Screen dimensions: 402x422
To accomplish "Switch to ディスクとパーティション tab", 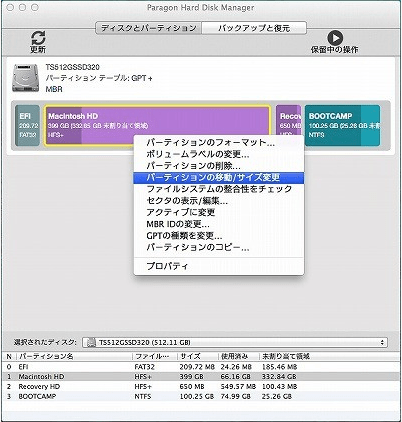I will [148, 28].
